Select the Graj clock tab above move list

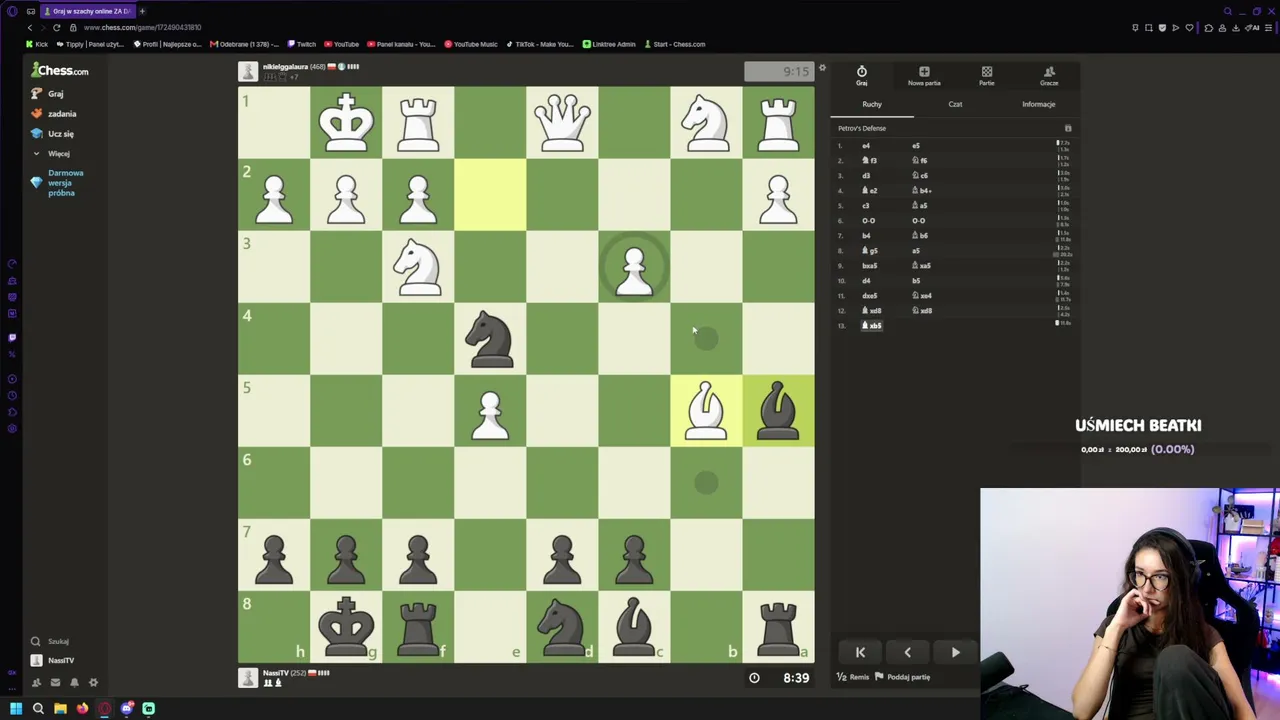click(862, 76)
